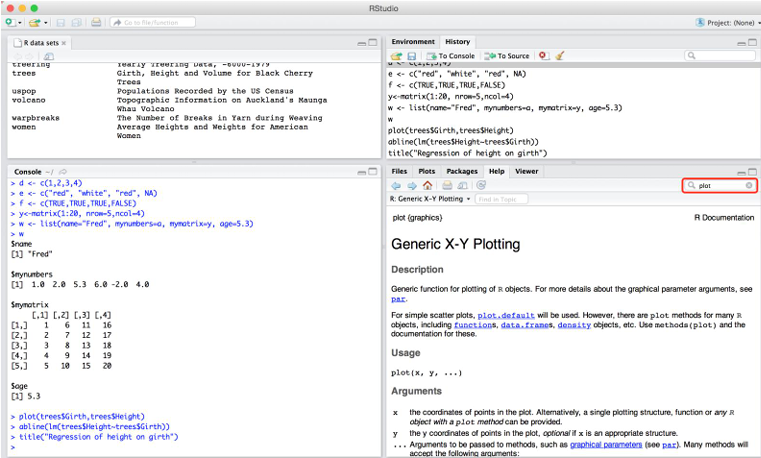Click the show in new window icon in source pane
Screen dimensions: 761x458
(x=49, y=57)
